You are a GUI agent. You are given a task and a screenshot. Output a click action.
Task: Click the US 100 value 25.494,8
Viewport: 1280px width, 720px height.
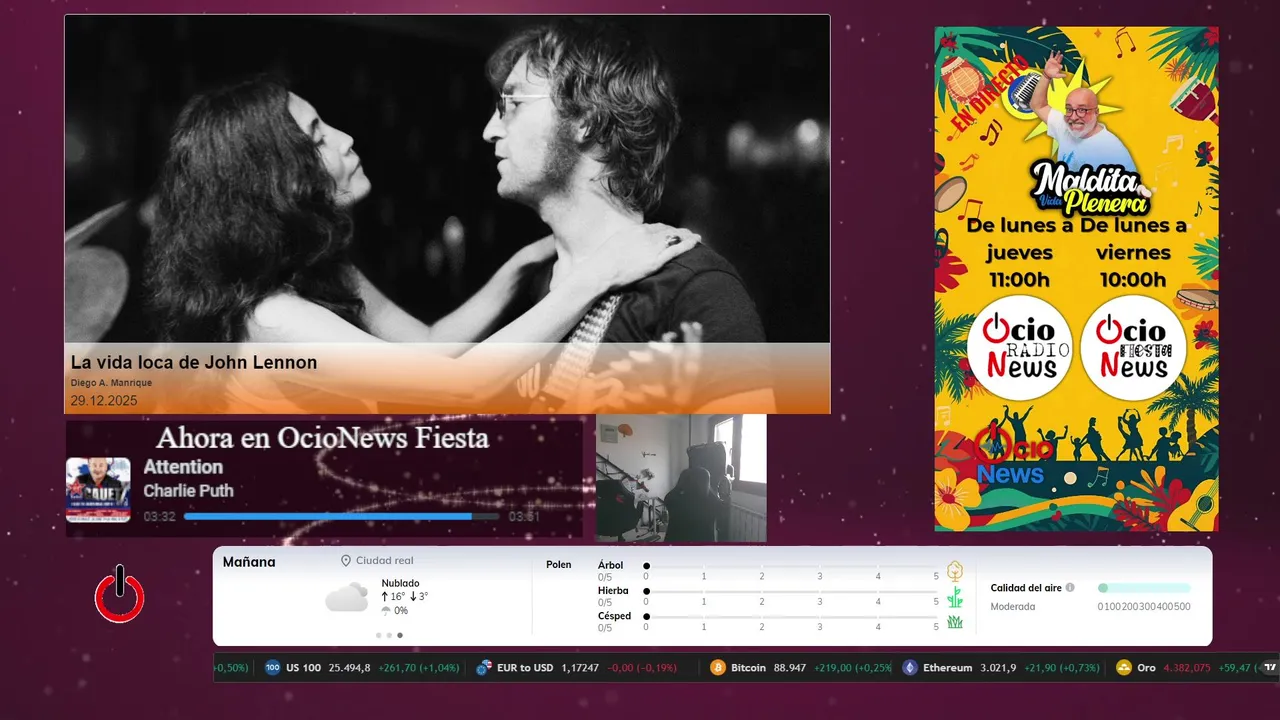(350, 668)
